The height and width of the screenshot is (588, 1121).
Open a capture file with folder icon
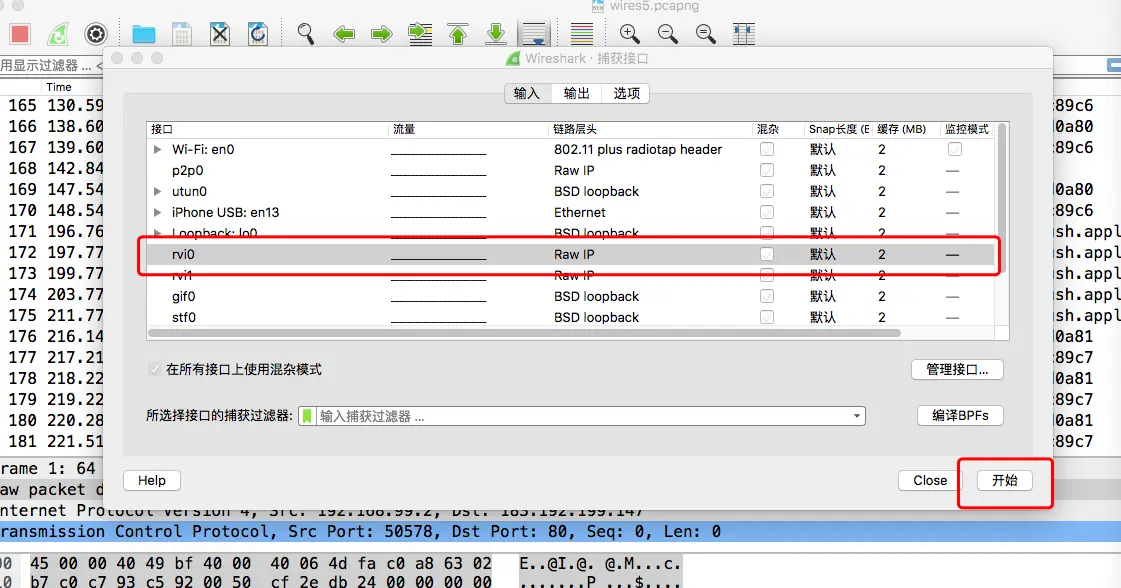[144, 34]
